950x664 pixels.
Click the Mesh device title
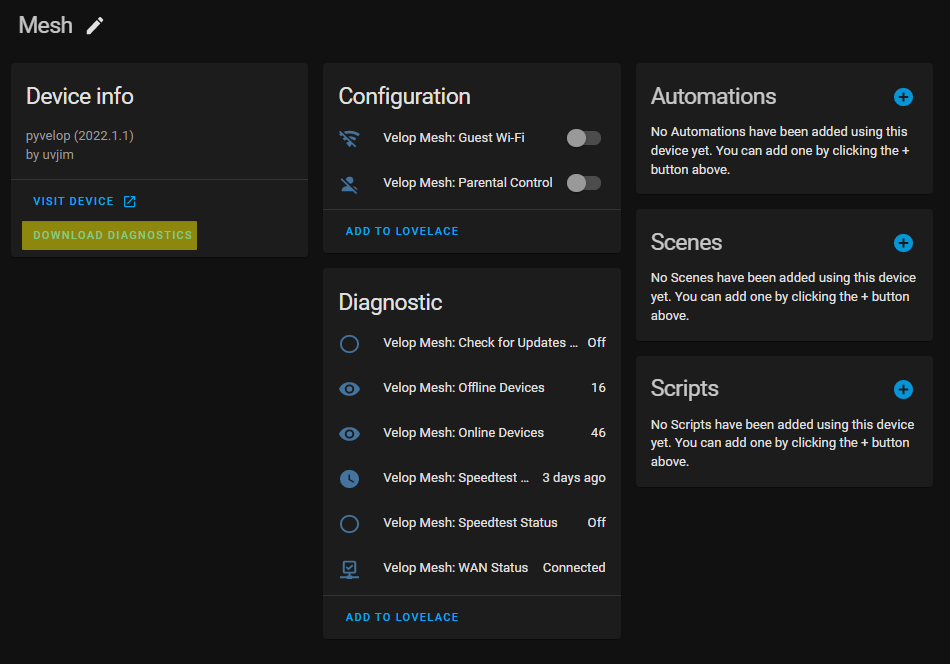coord(45,25)
